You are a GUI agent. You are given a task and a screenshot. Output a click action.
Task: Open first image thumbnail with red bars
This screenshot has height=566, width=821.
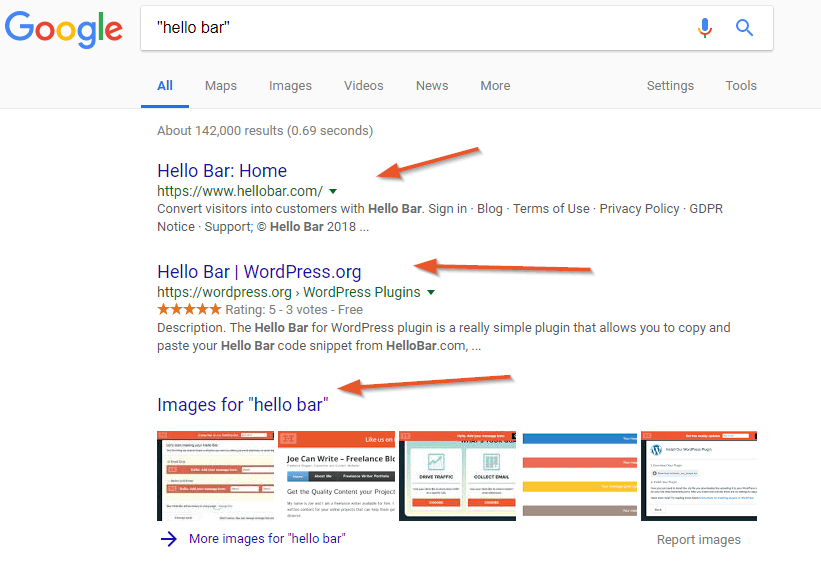click(x=215, y=476)
